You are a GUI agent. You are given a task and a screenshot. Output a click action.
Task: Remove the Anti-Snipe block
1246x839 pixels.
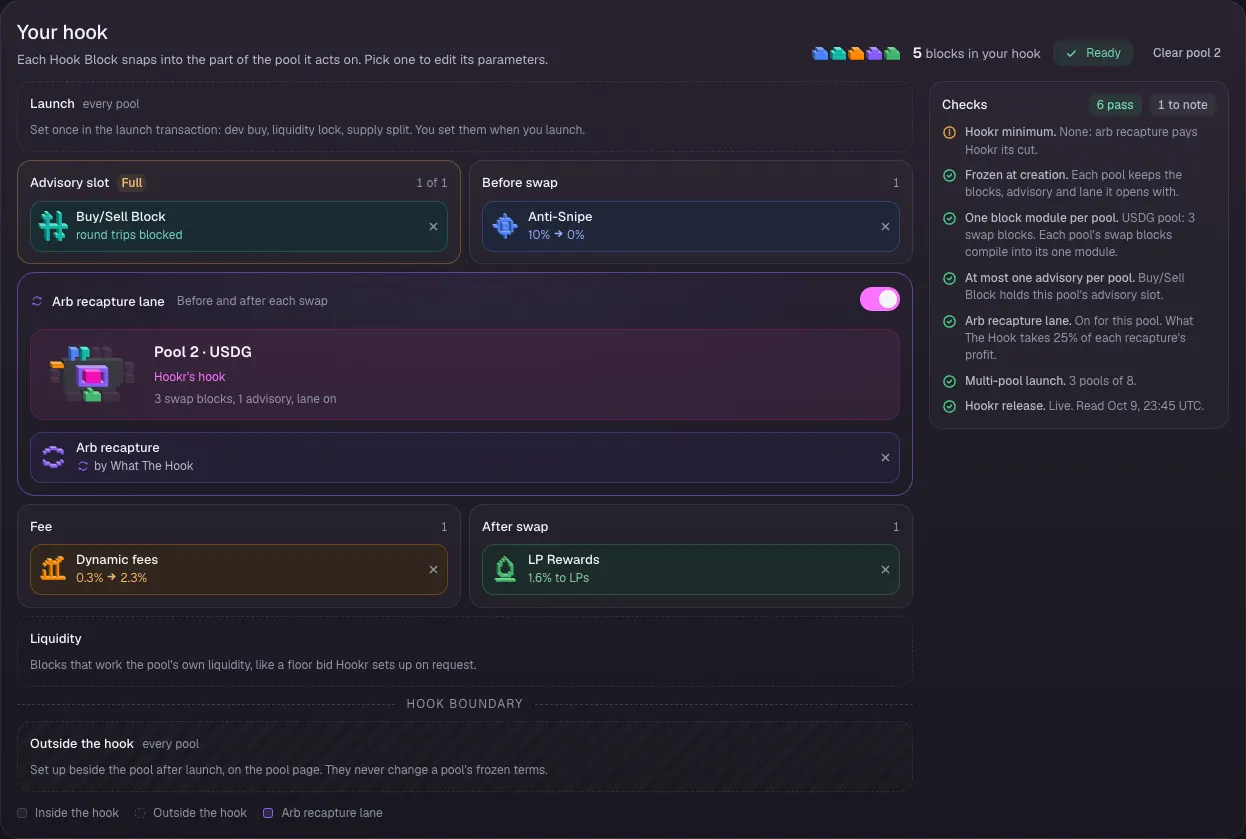(885, 227)
